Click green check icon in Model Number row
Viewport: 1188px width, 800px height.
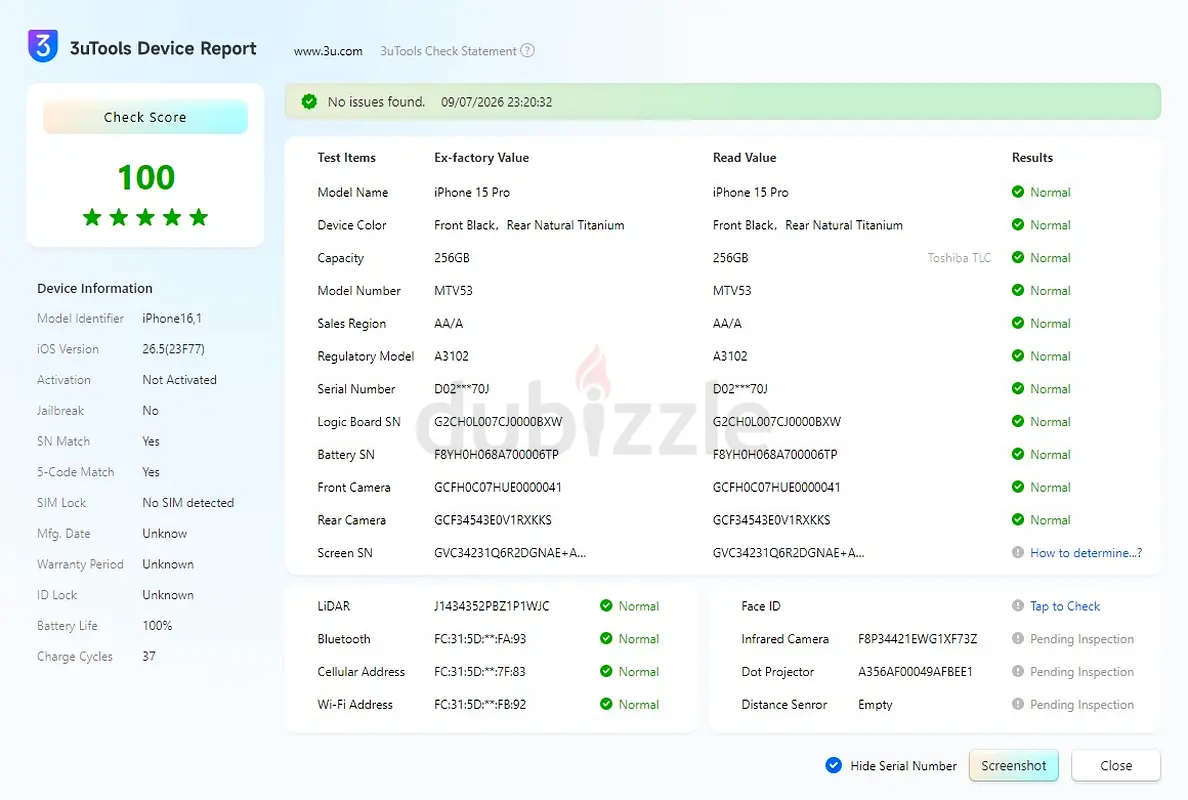[1018, 290]
